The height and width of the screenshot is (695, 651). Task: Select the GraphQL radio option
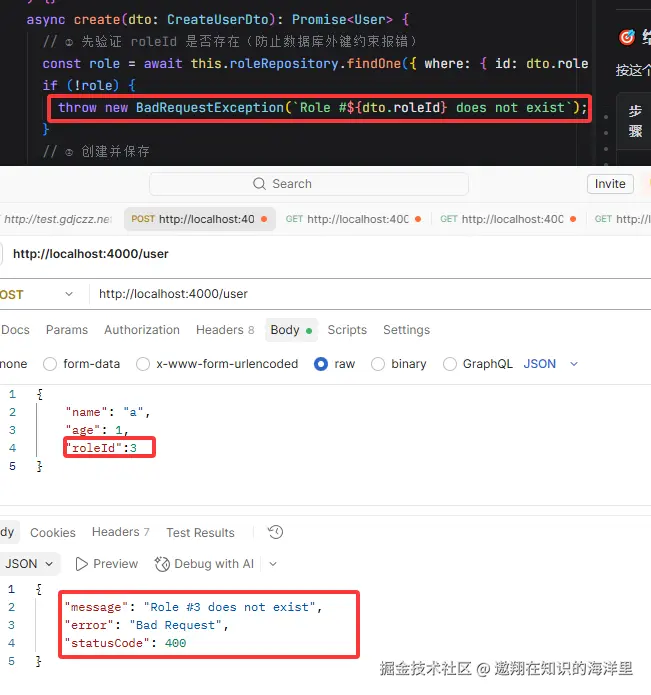(x=450, y=364)
